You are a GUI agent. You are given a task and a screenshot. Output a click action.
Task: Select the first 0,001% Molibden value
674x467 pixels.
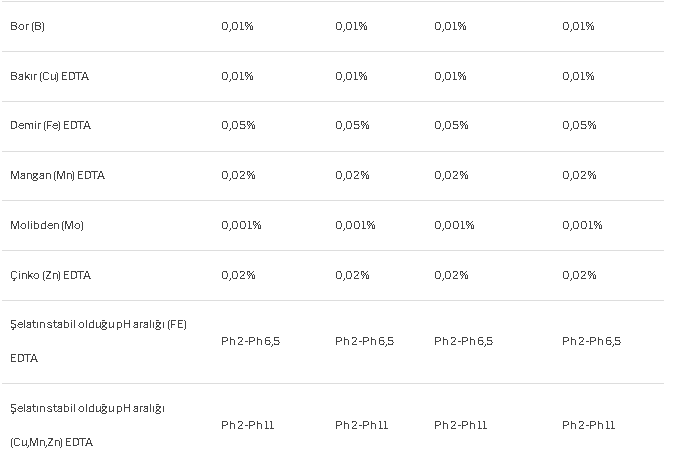(241, 225)
